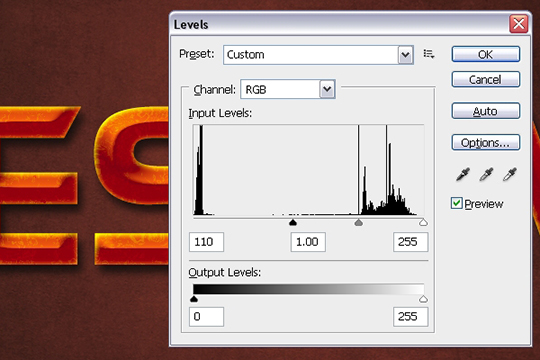Click the input highlights white slider
Image resolution: width=540 pixels, height=360 pixels.
(423, 223)
